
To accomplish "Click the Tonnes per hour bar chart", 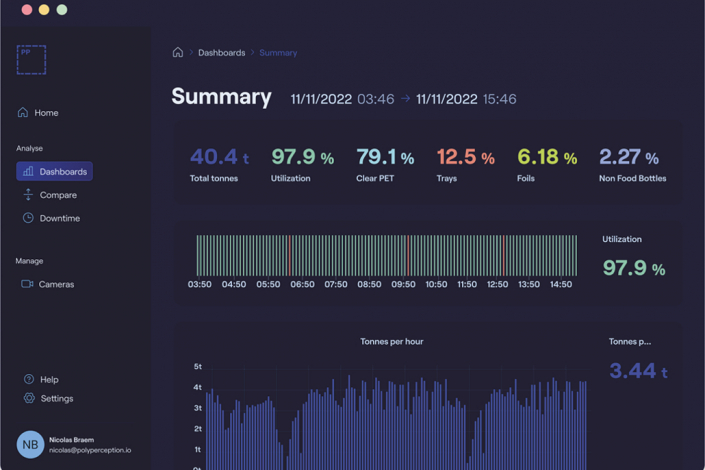I will pyautogui.click(x=395, y=420).
